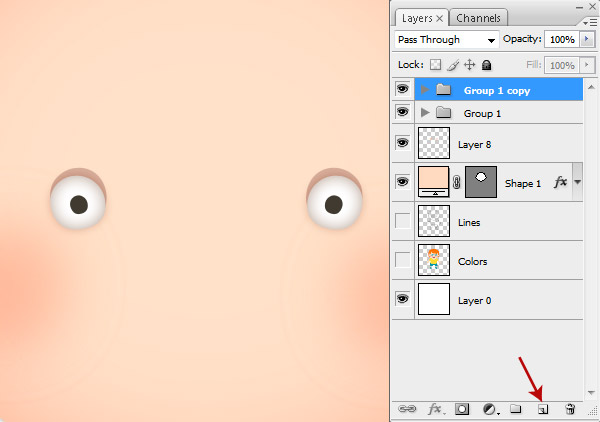The width and height of the screenshot is (600, 422).
Task: Expand the Group 1 copy folder
Action: click(x=424, y=90)
